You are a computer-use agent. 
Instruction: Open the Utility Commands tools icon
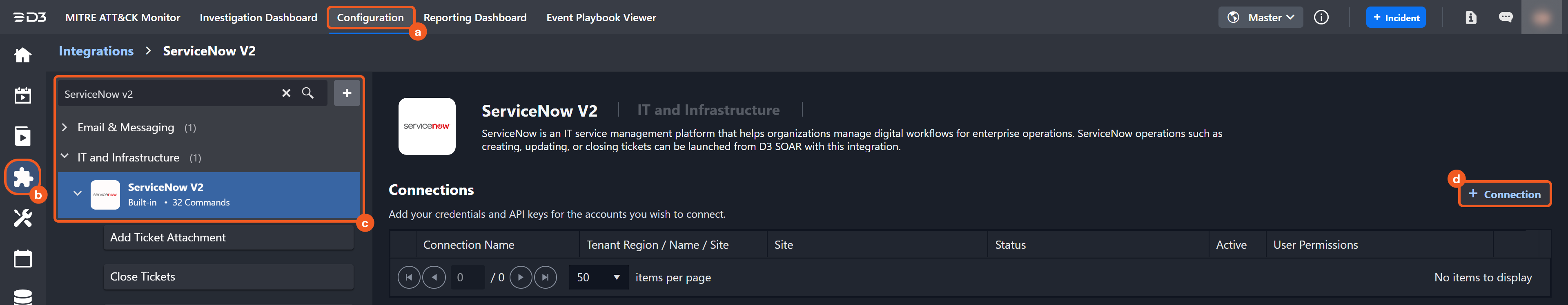pyautogui.click(x=22, y=217)
